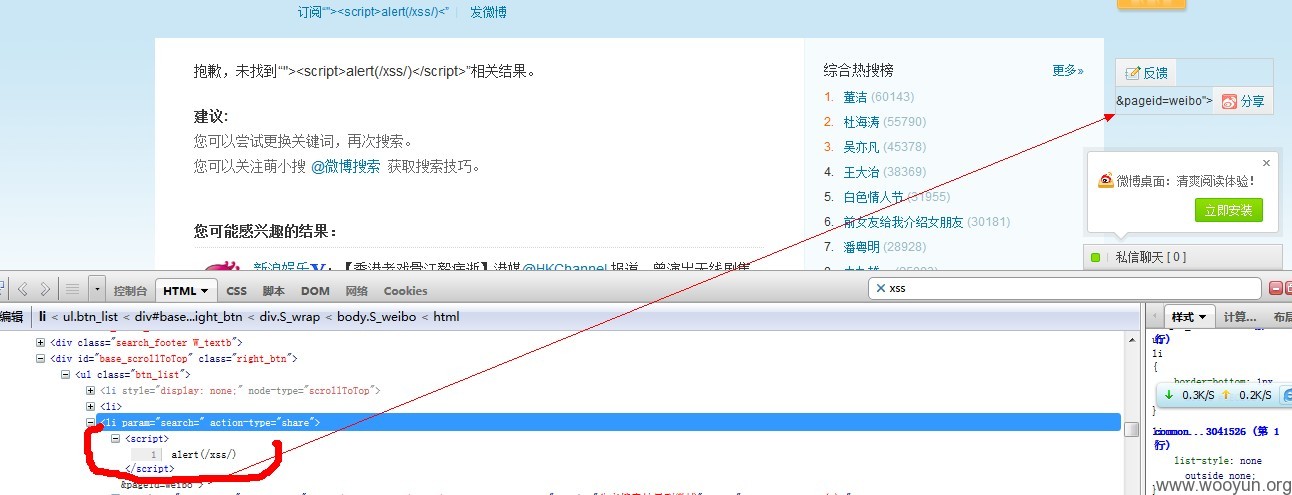Open hot search term 潘粤明

(x=862, y=247)
